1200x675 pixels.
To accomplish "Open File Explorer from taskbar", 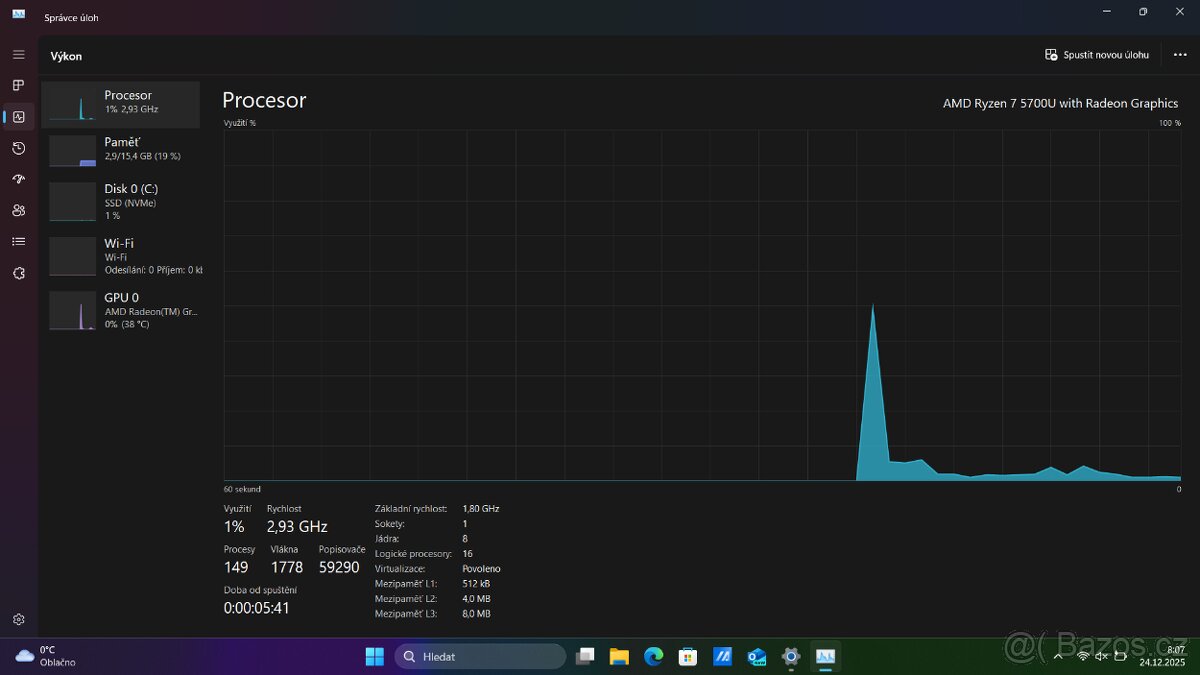I will [x=619, y=656].
